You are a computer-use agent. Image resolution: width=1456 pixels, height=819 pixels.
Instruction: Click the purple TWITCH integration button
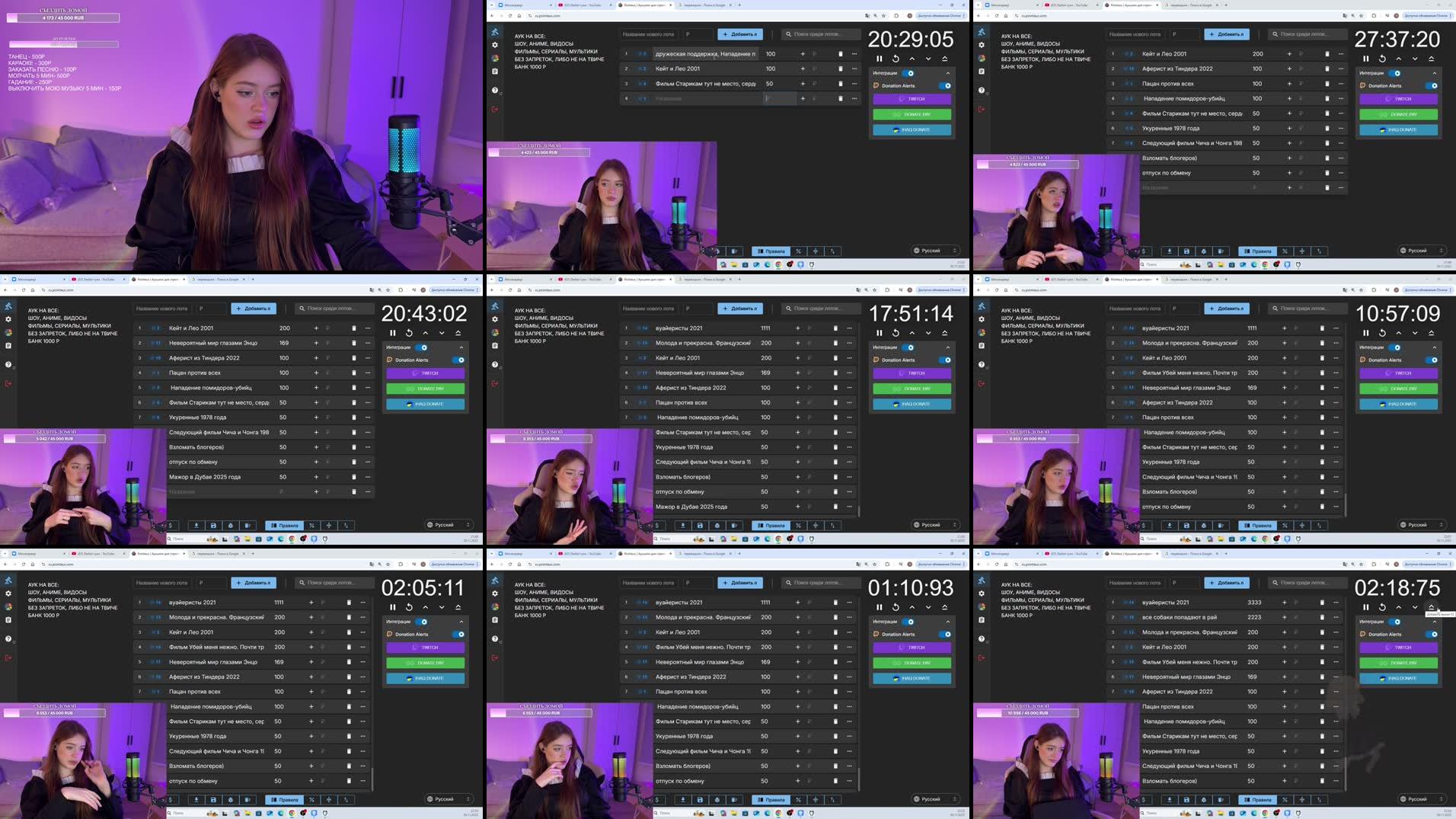click(x=425, y=373)
